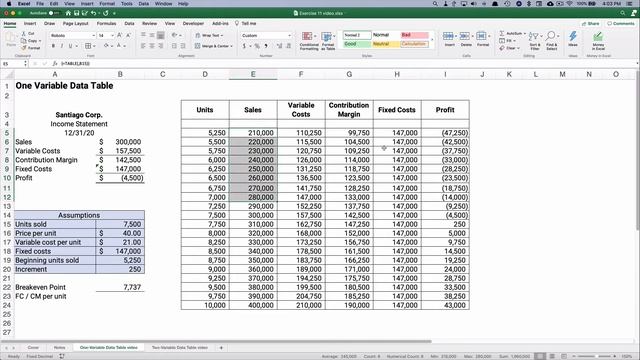Click the Share button

pos(591,24)
